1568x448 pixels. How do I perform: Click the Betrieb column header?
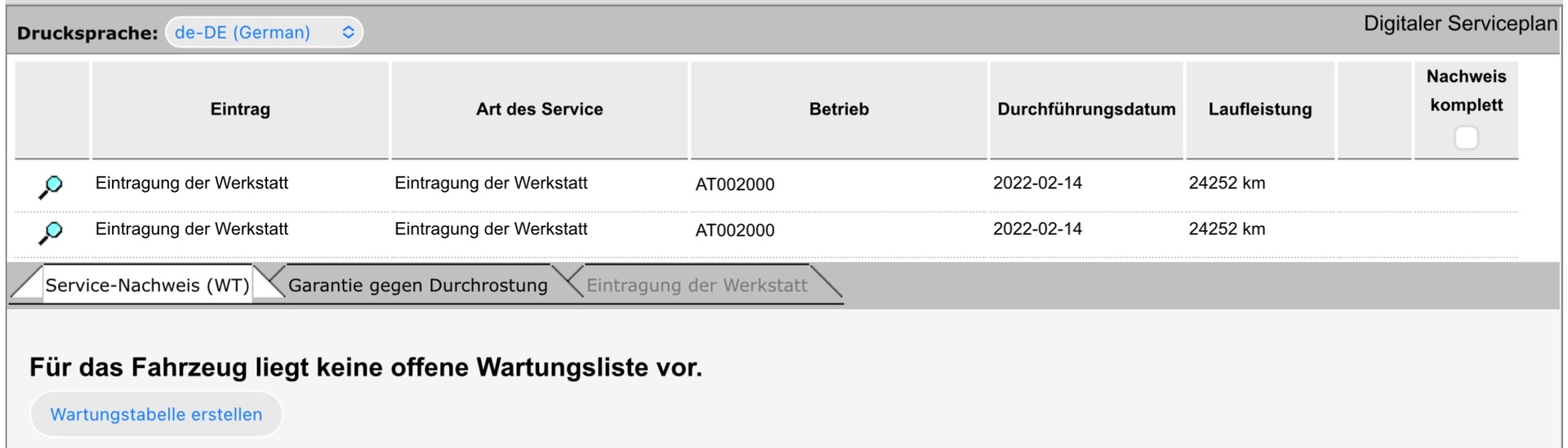[x=839, y=109]
